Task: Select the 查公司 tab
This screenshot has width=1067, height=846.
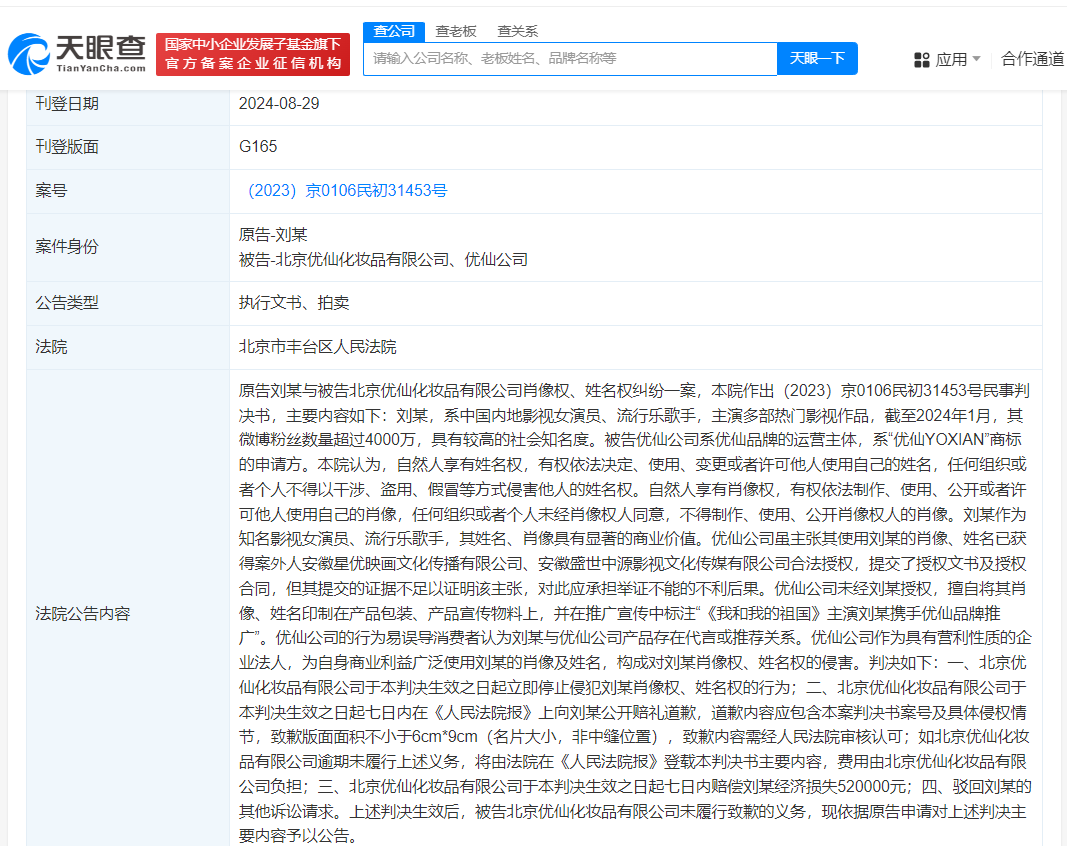Action: point(393,31)
